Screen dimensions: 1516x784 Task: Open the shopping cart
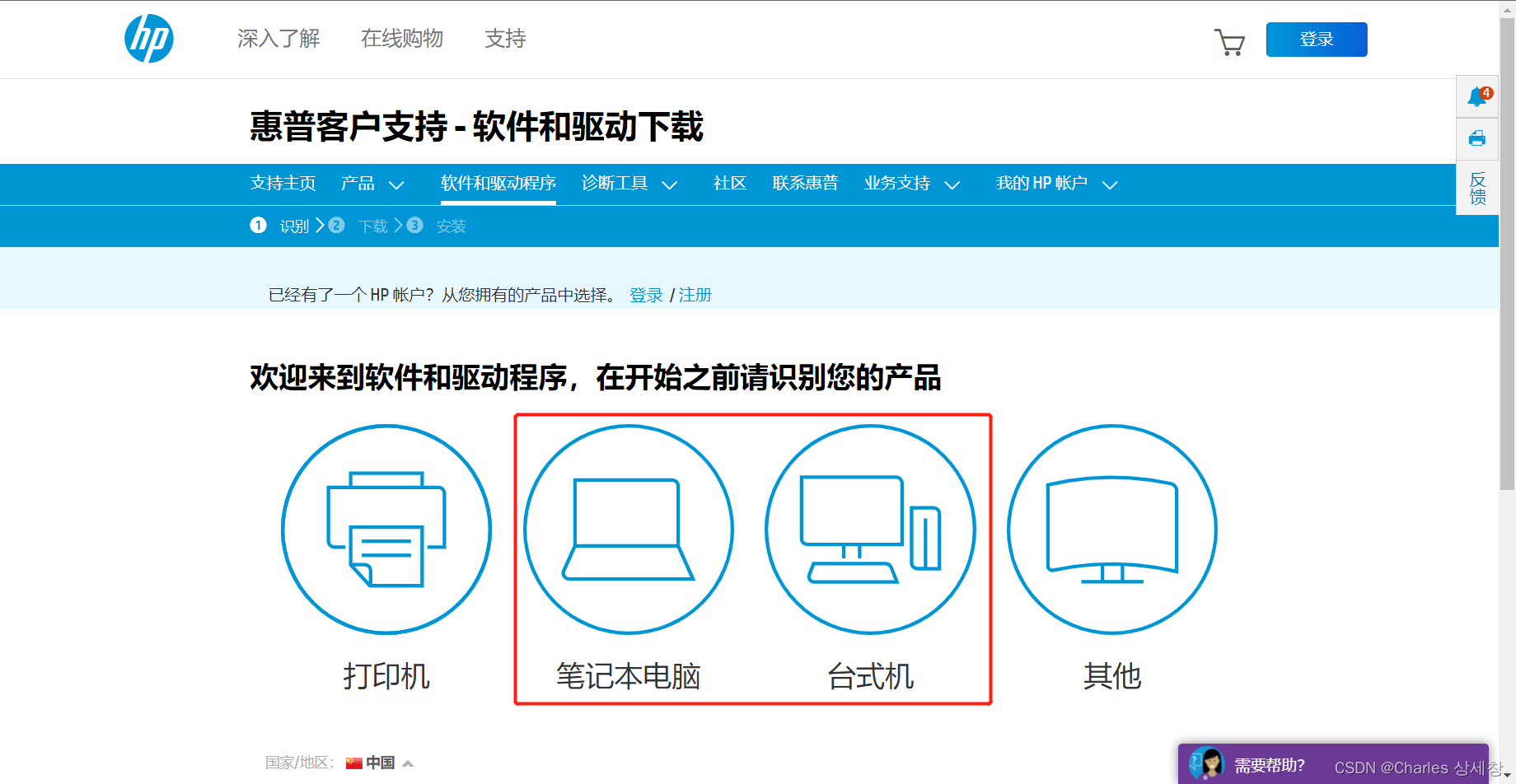pos(1229,42)
